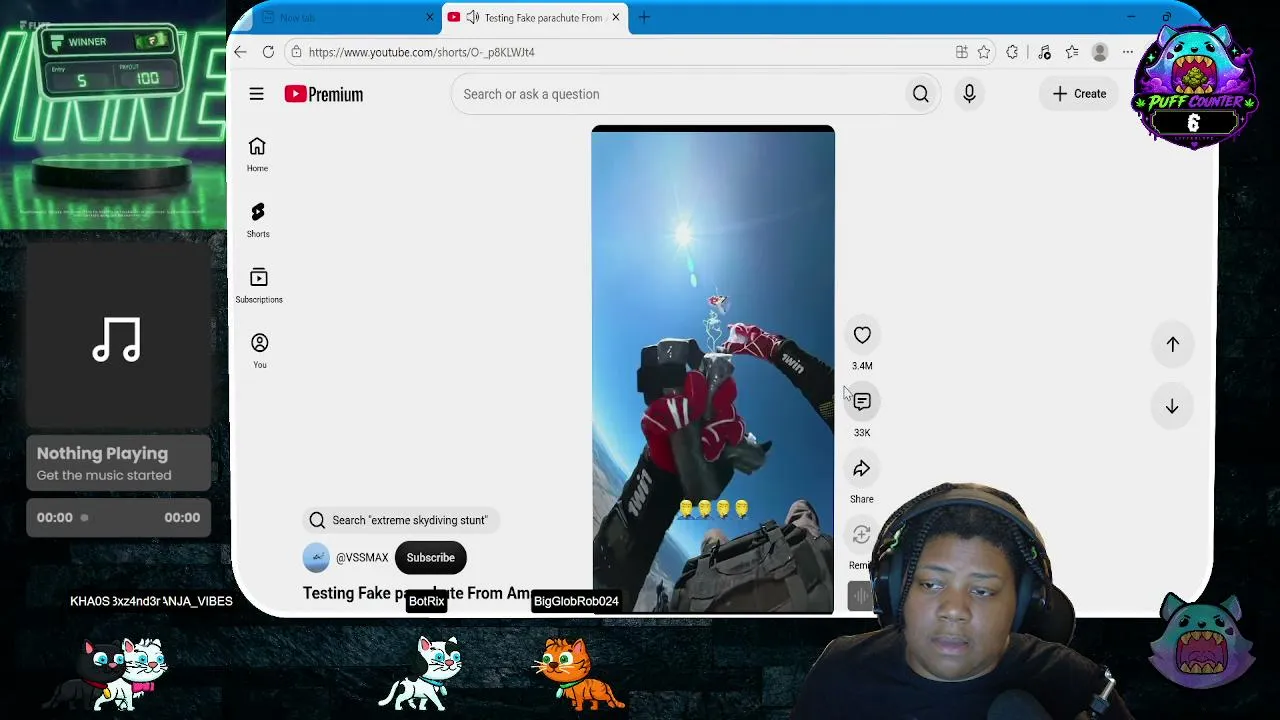Go to previous Short with up arrow
The height and width of the screenshot is (720, 1280).
1172,344
